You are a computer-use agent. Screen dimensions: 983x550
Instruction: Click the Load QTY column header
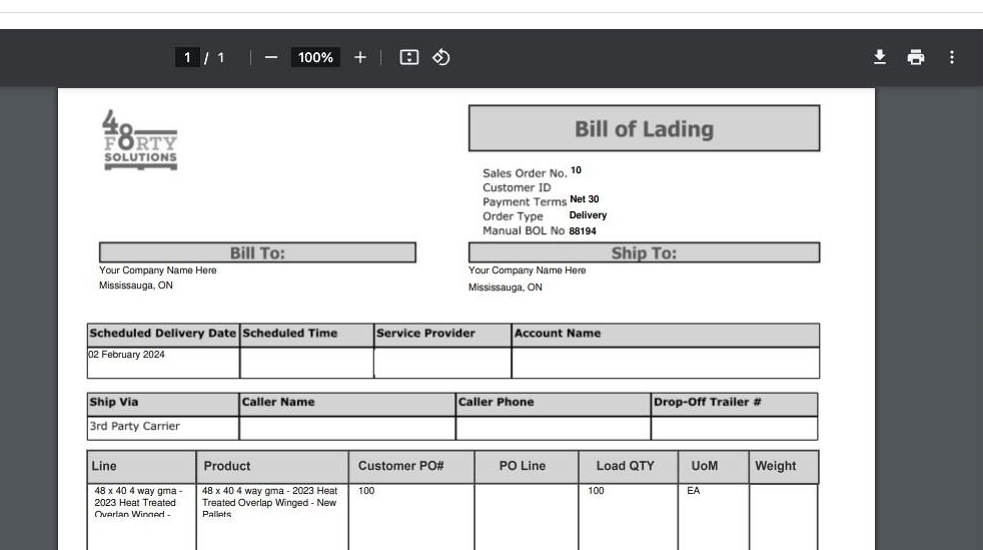628,467
